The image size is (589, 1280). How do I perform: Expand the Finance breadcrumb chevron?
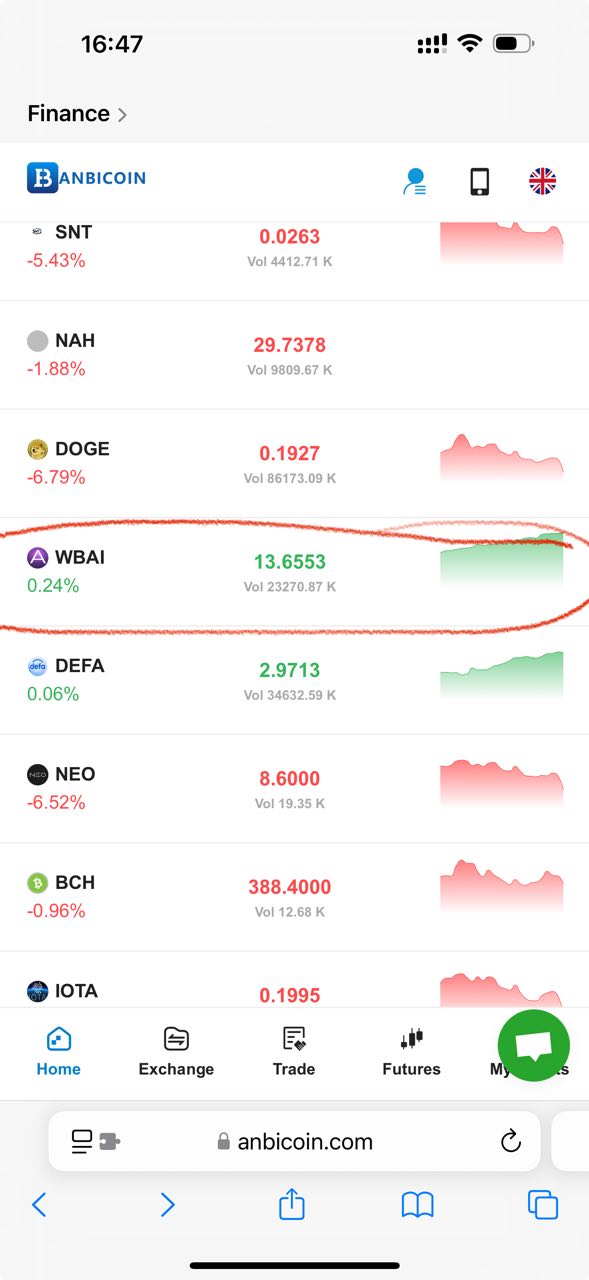point(122,115)
